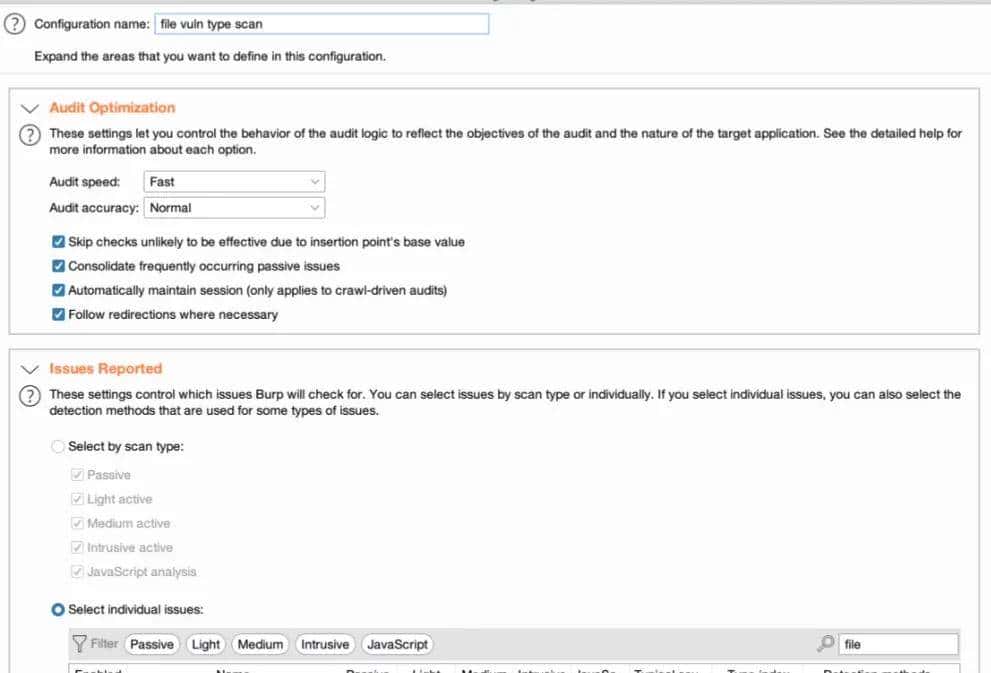This screenshot has height=673, width=991.
Task: Open help for Issues Reported section
Action: [x=30, y=396]
